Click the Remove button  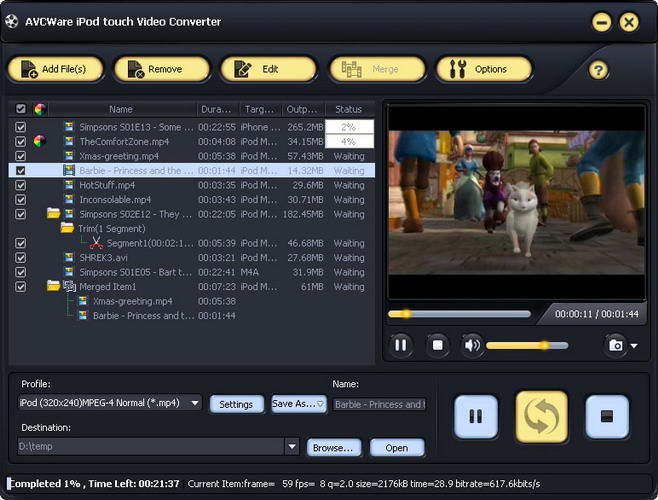[x=162, y=69]
